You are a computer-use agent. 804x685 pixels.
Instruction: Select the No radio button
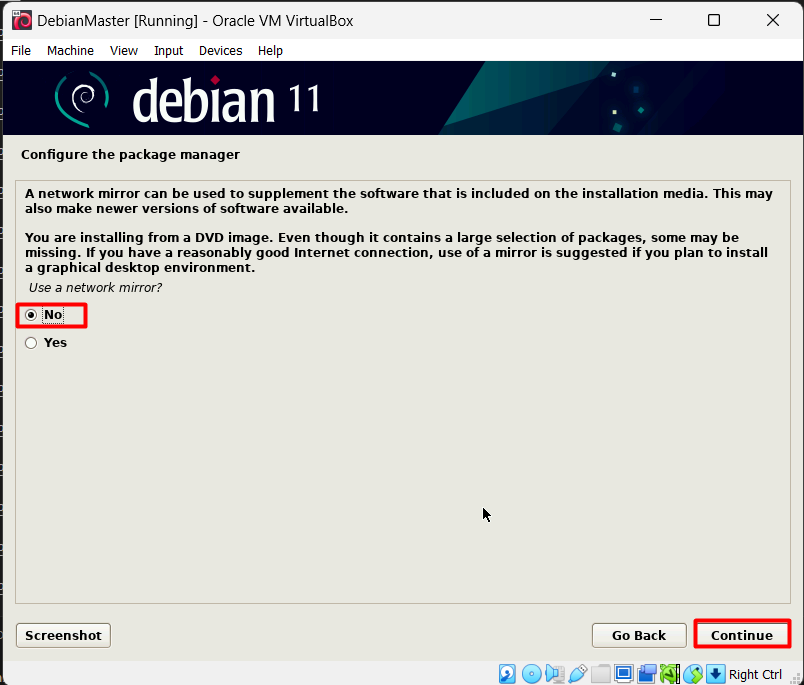31,315
